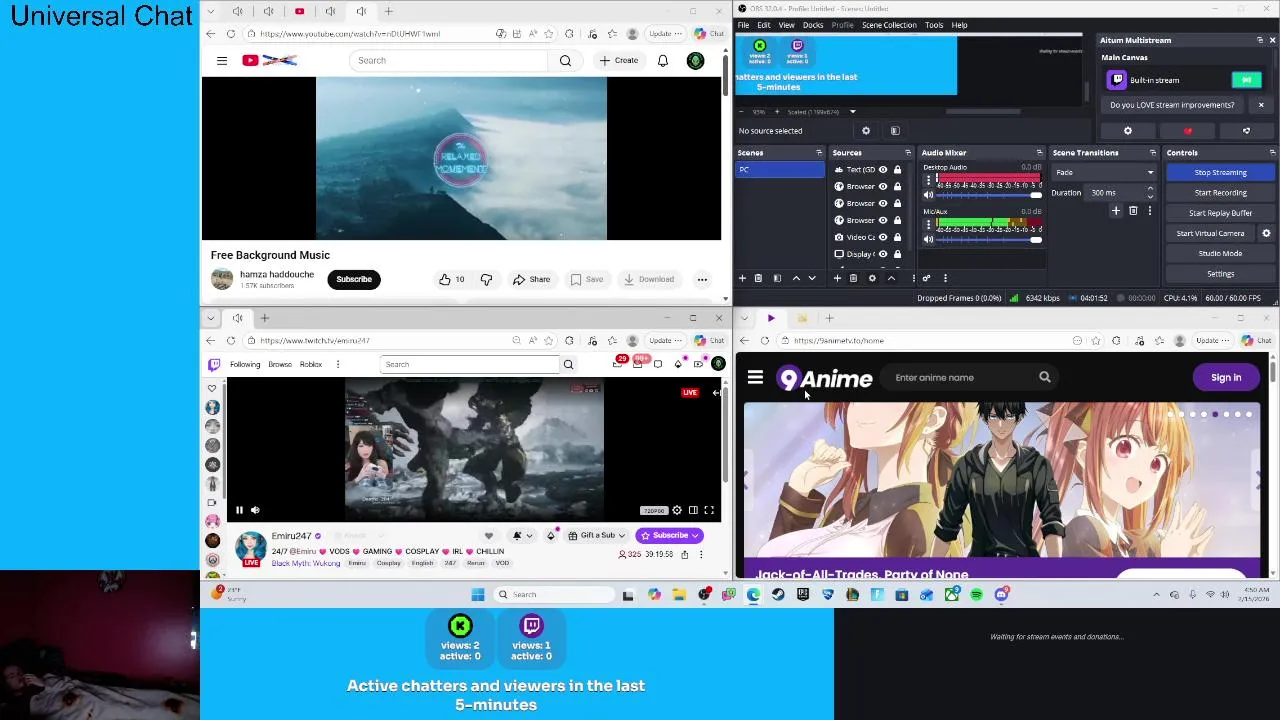Toggle Twitch theatre mode icon

point(693,510)
